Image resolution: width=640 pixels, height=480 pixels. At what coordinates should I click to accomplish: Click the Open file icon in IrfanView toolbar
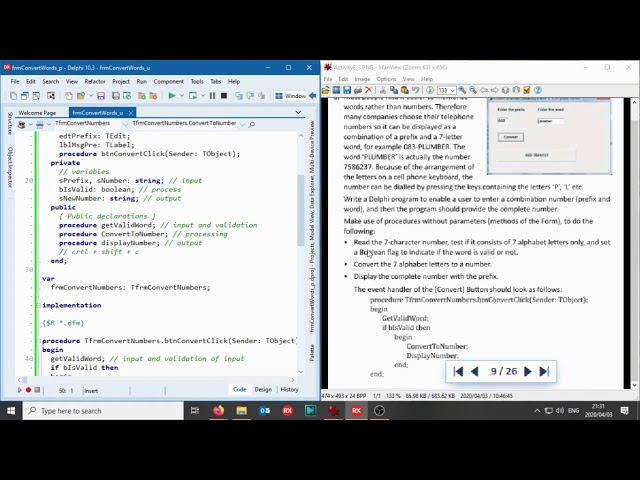(x=326, y=90)
